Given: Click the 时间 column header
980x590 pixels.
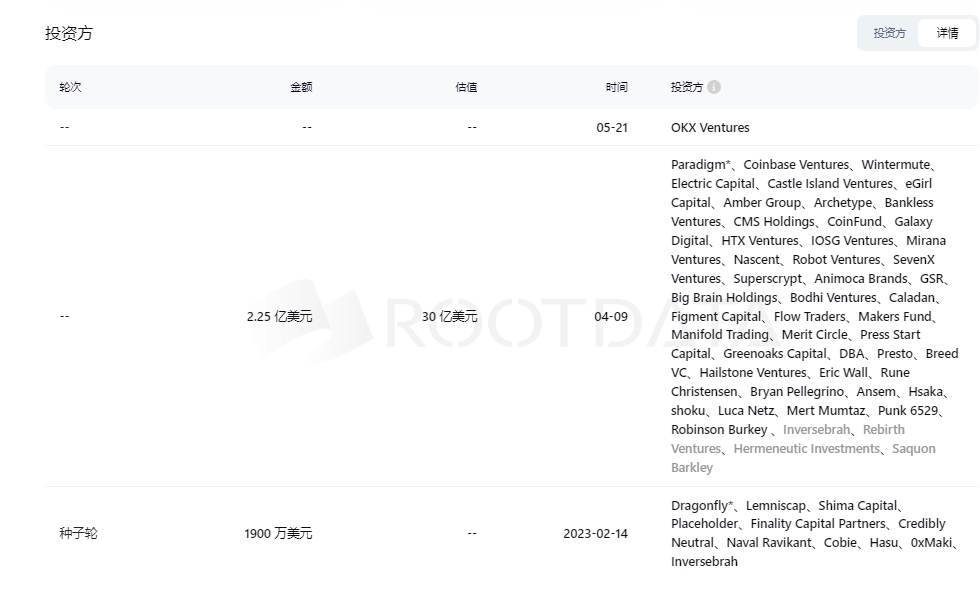Looking at the screenshot, I should tap(616, 87).
